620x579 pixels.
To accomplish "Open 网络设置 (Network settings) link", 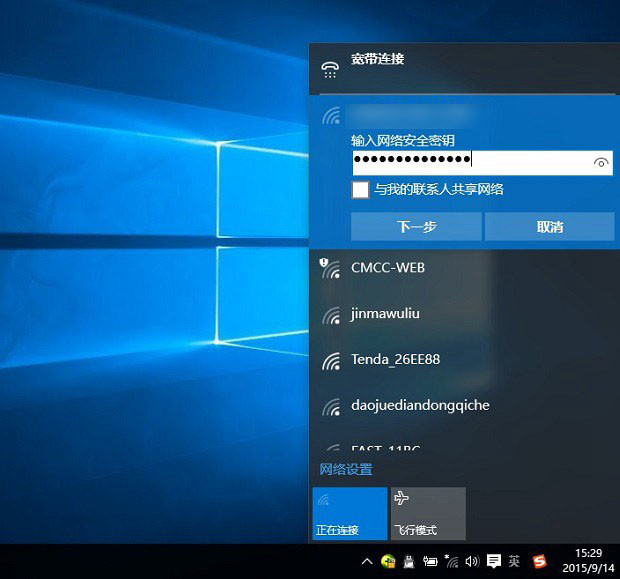I will (x=346, y=470).
